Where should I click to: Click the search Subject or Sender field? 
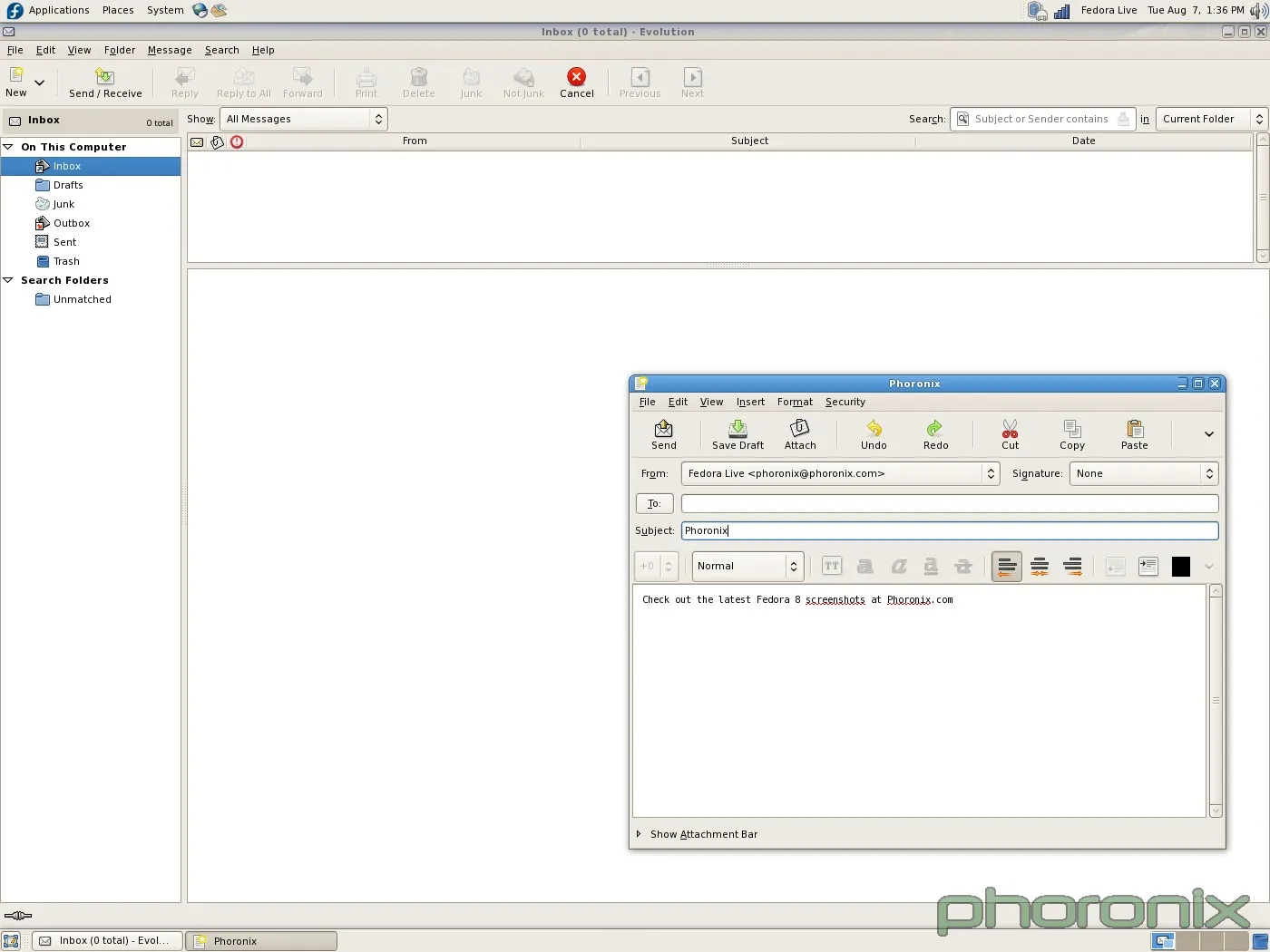point(1042,119)
